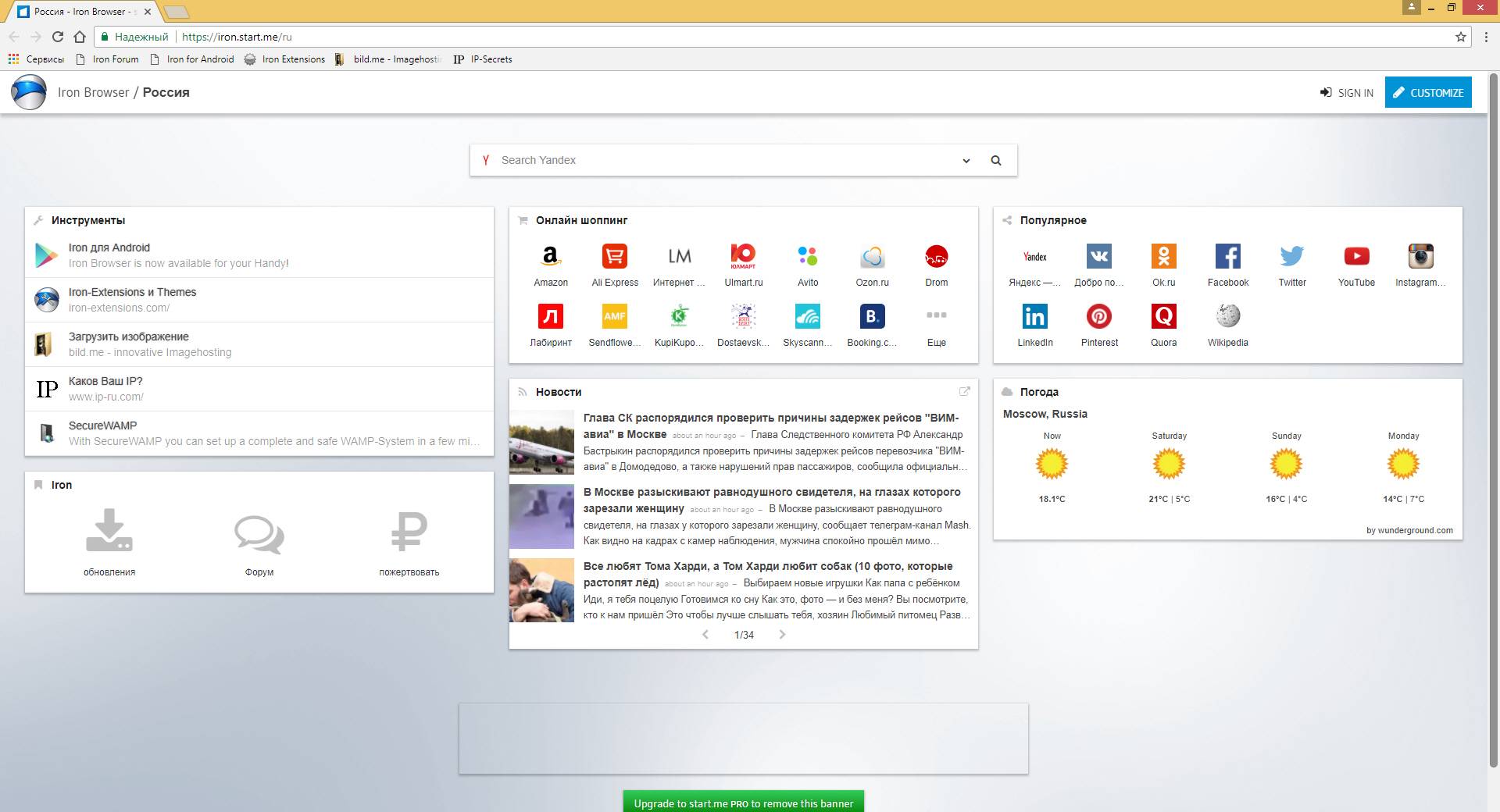Open the Форум chat bubbles icon
The height and width of the screenshot is (812, 1500).
click(259, 534)
